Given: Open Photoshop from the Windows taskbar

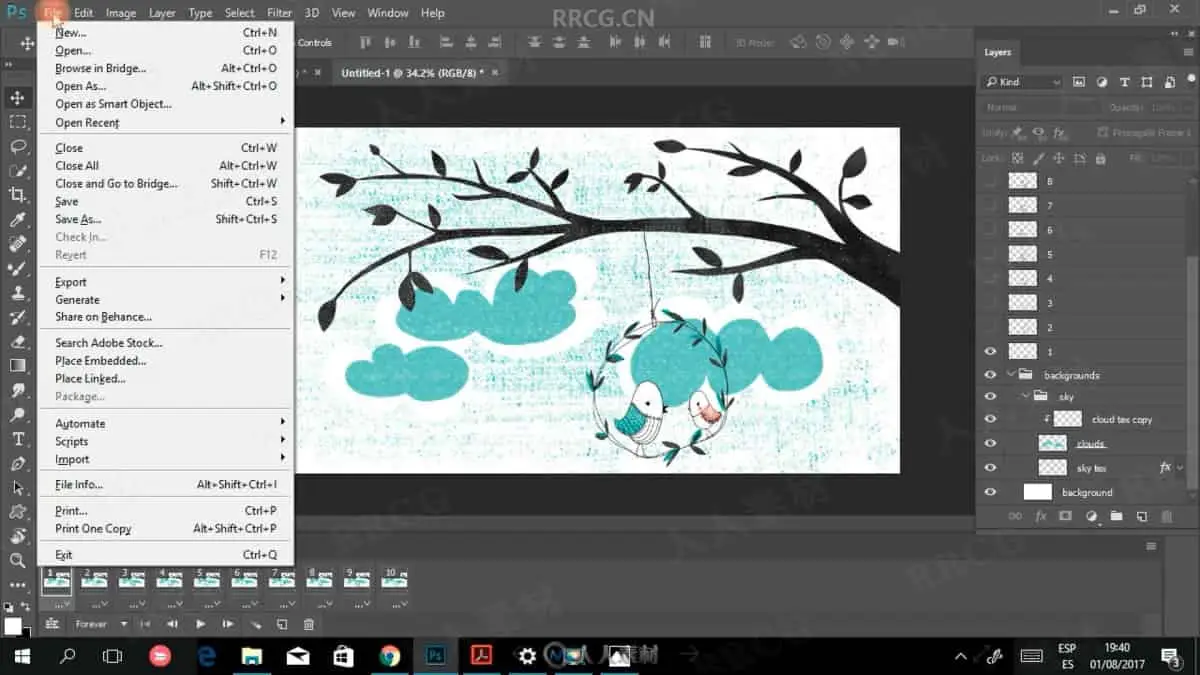Looking at the screenshot, I should [x=436, y=656].
